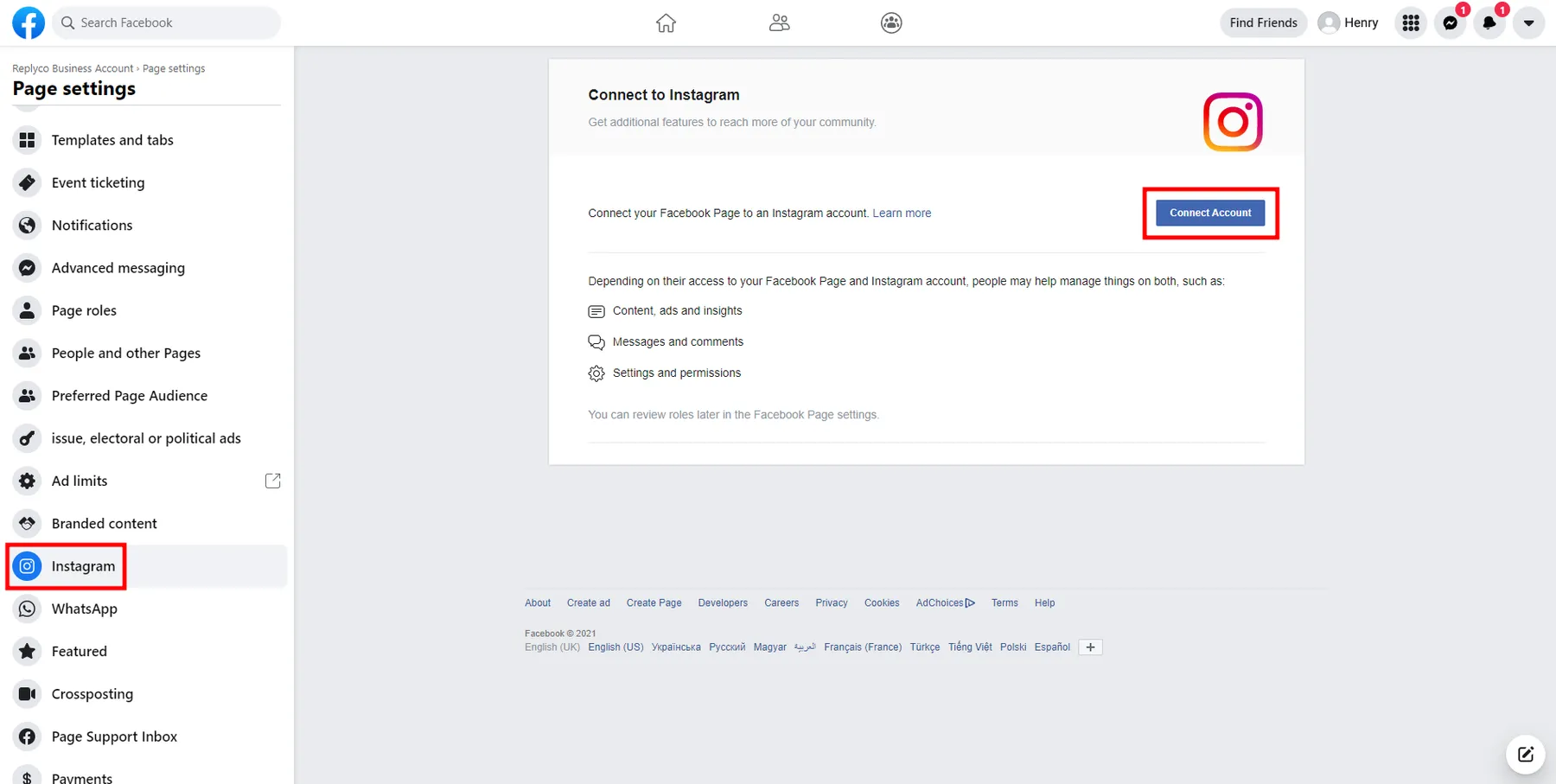Focus the Search Facebook field

pyautogui.click(x=167, y=23)
